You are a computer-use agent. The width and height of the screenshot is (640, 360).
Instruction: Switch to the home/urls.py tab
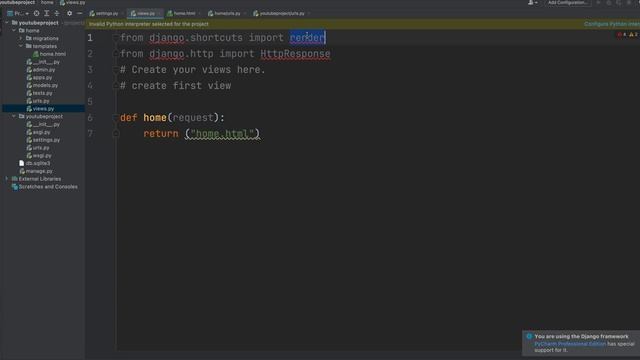tap(227, 13)
